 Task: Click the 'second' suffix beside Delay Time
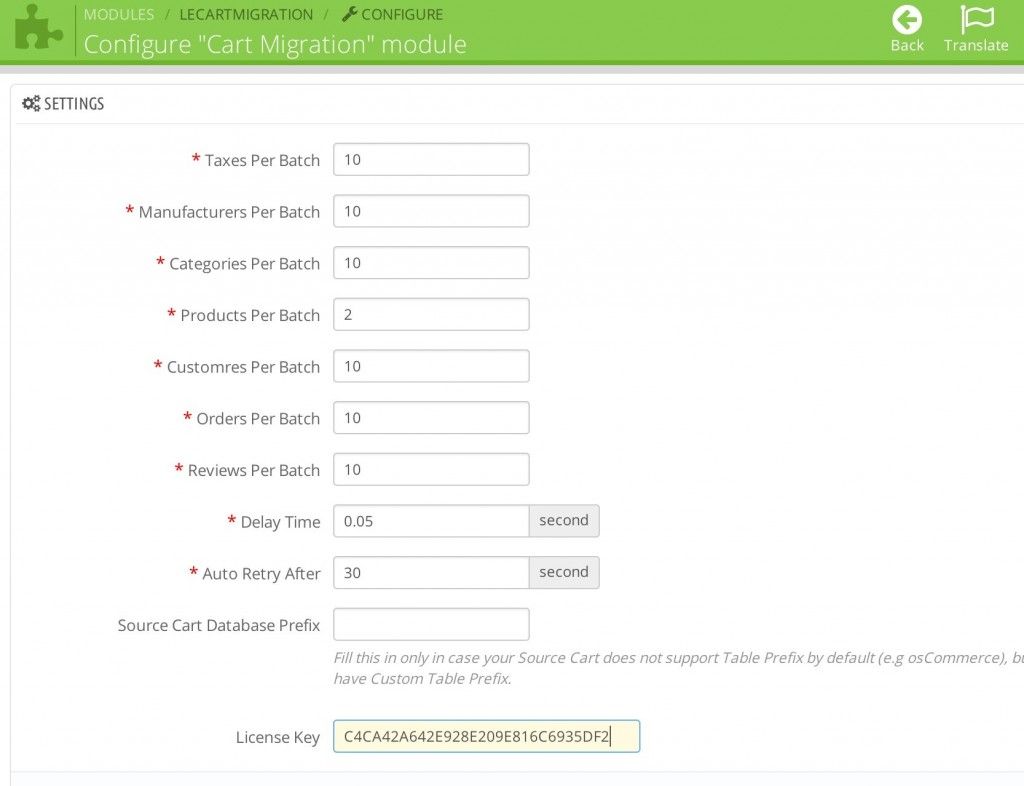(x=564, y=521)
